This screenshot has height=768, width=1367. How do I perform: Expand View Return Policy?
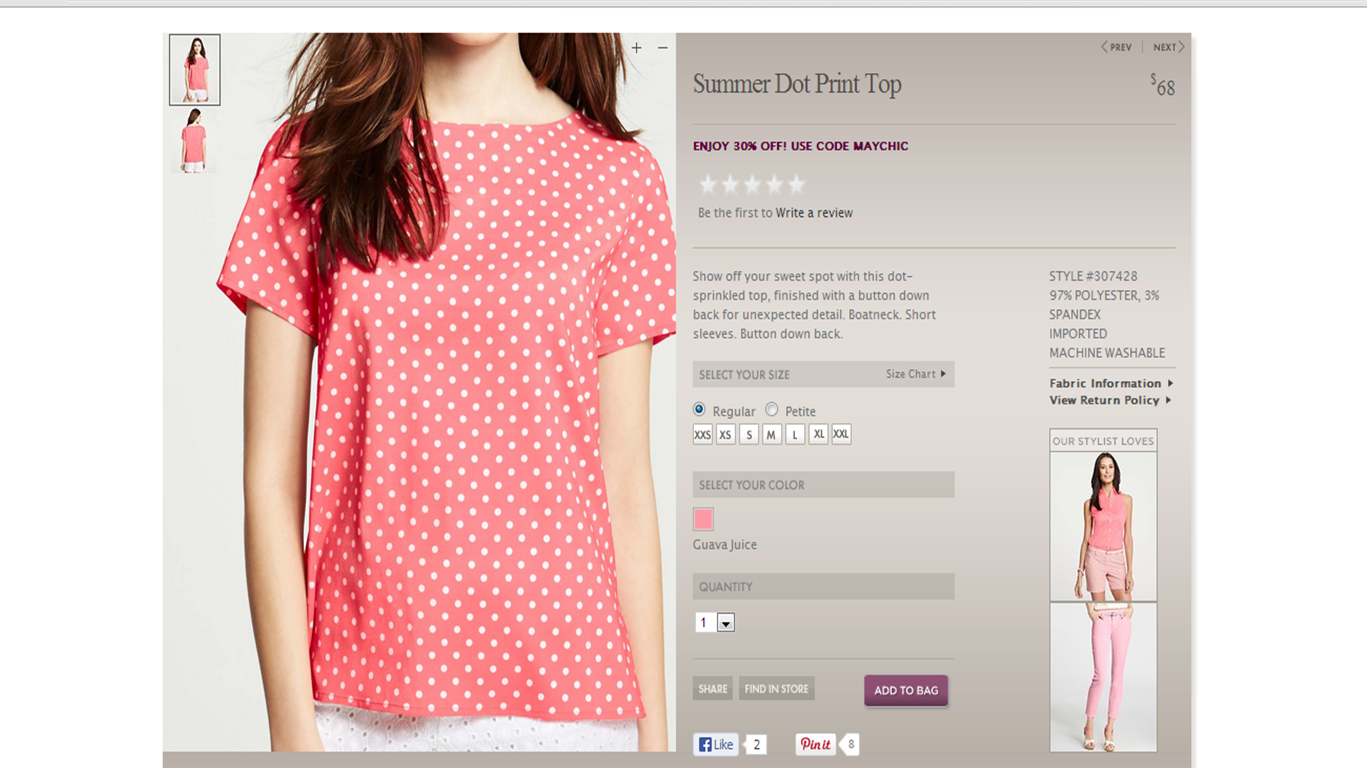point(1110,400)
